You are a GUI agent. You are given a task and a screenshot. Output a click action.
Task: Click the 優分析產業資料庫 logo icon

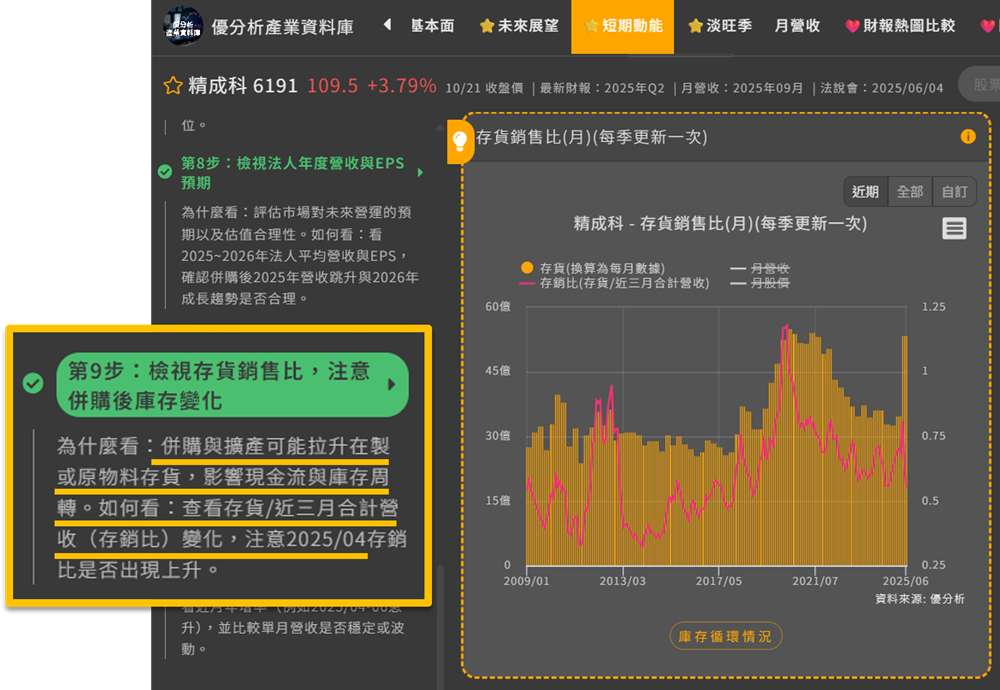point(182,26)
